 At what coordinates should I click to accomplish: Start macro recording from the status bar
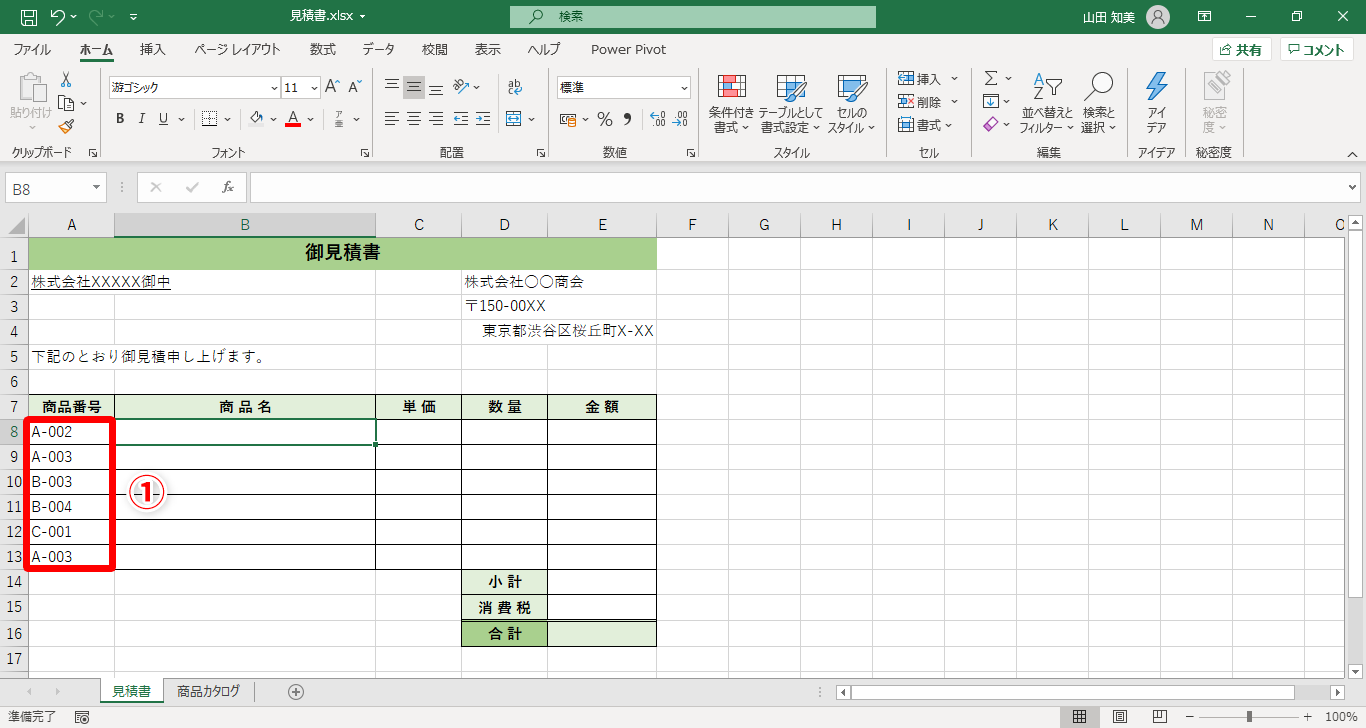(82, 717)
